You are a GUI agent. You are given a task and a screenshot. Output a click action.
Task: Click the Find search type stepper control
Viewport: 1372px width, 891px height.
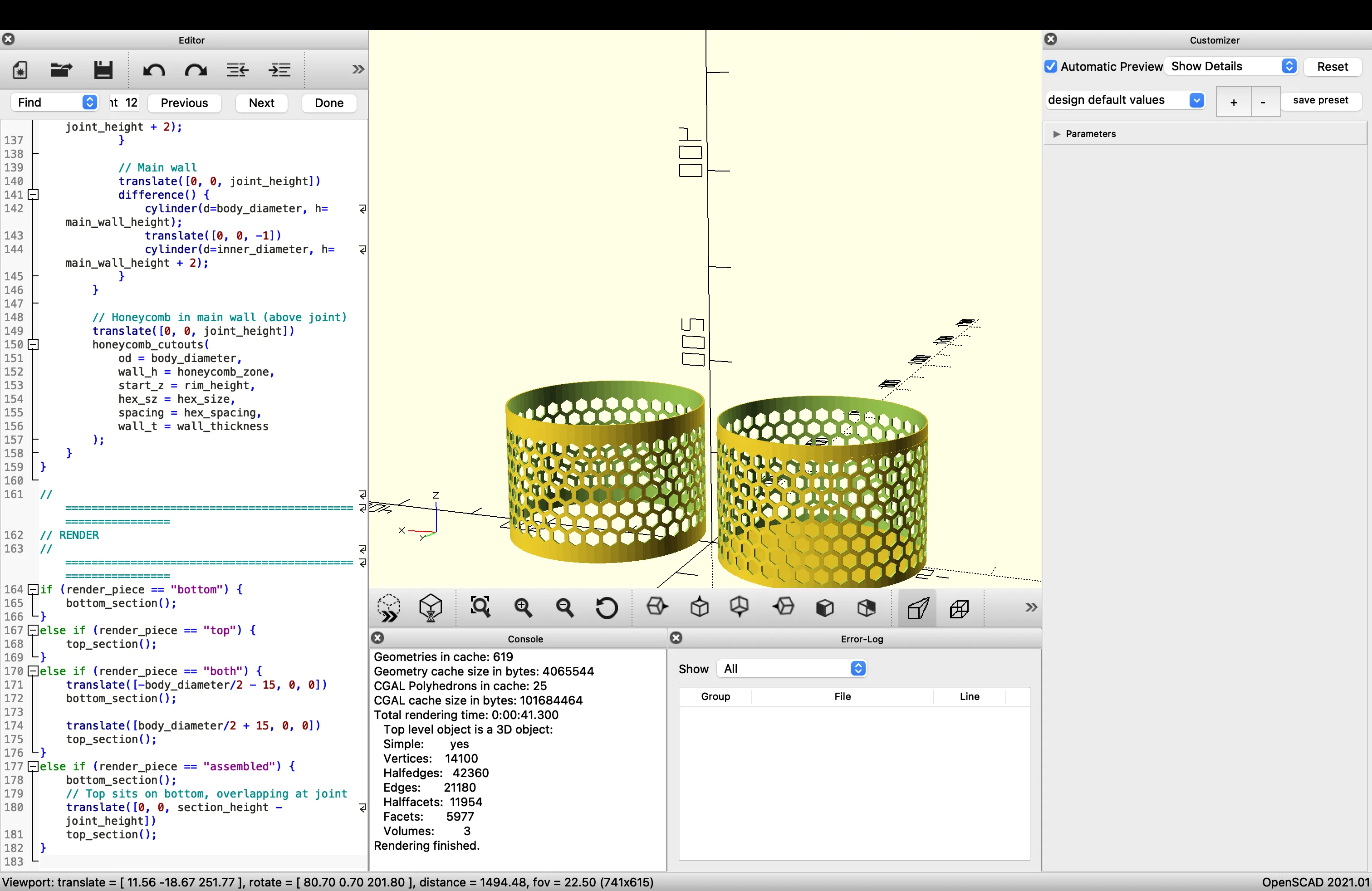coord(89,102)
